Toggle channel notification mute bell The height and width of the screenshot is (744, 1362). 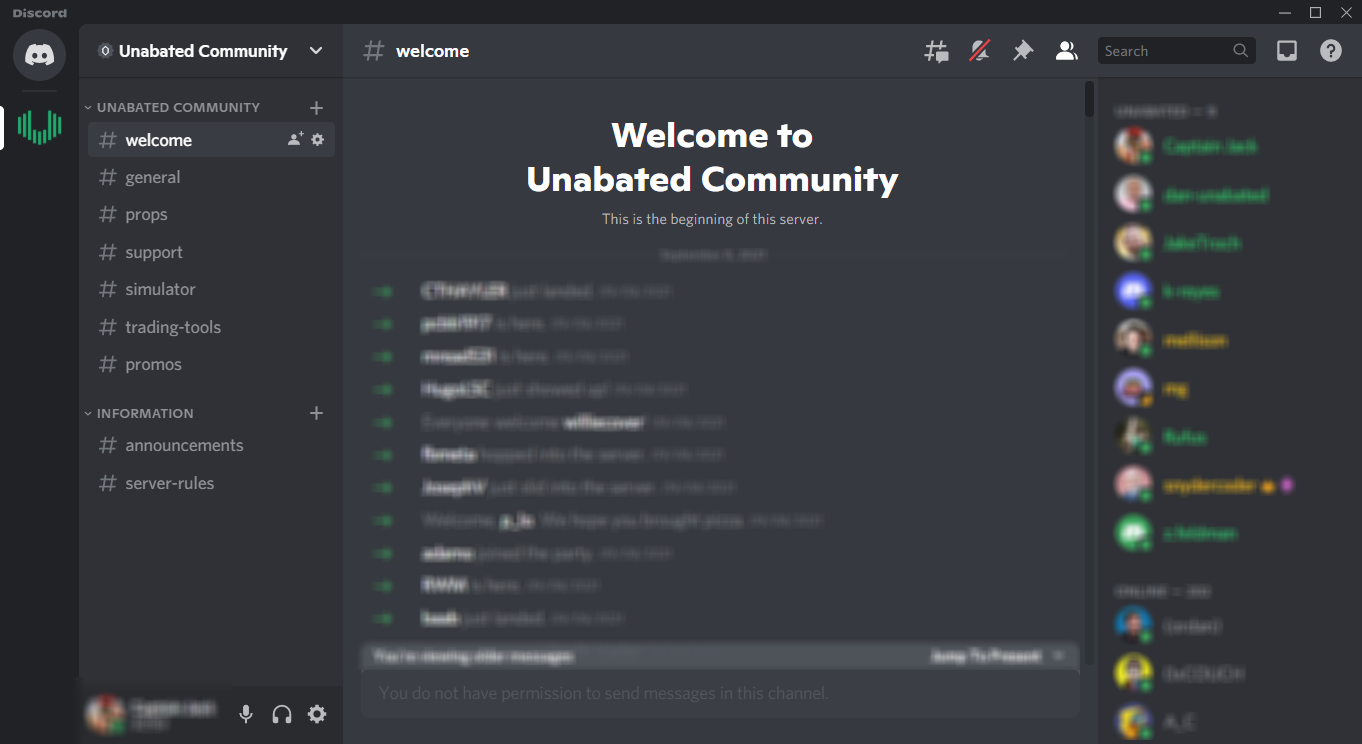click(980, 51)
